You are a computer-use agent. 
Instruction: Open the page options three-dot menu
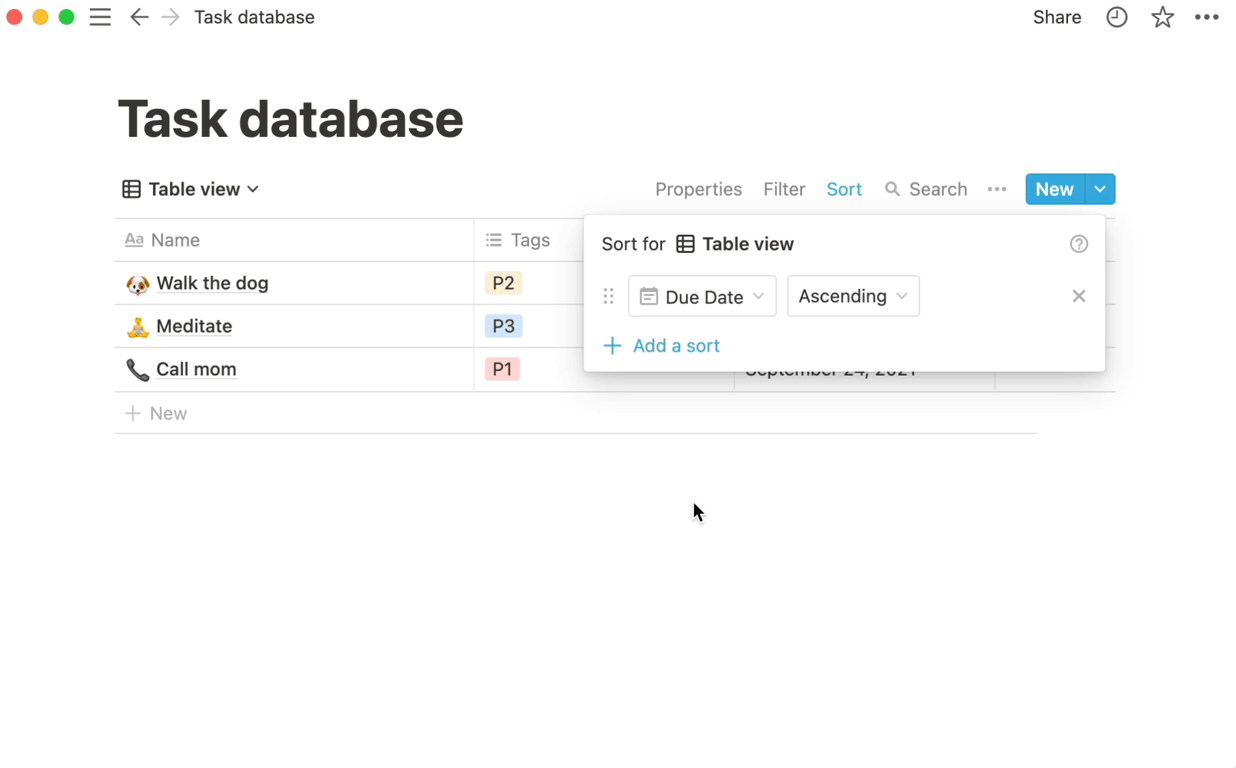[1207, 17]
